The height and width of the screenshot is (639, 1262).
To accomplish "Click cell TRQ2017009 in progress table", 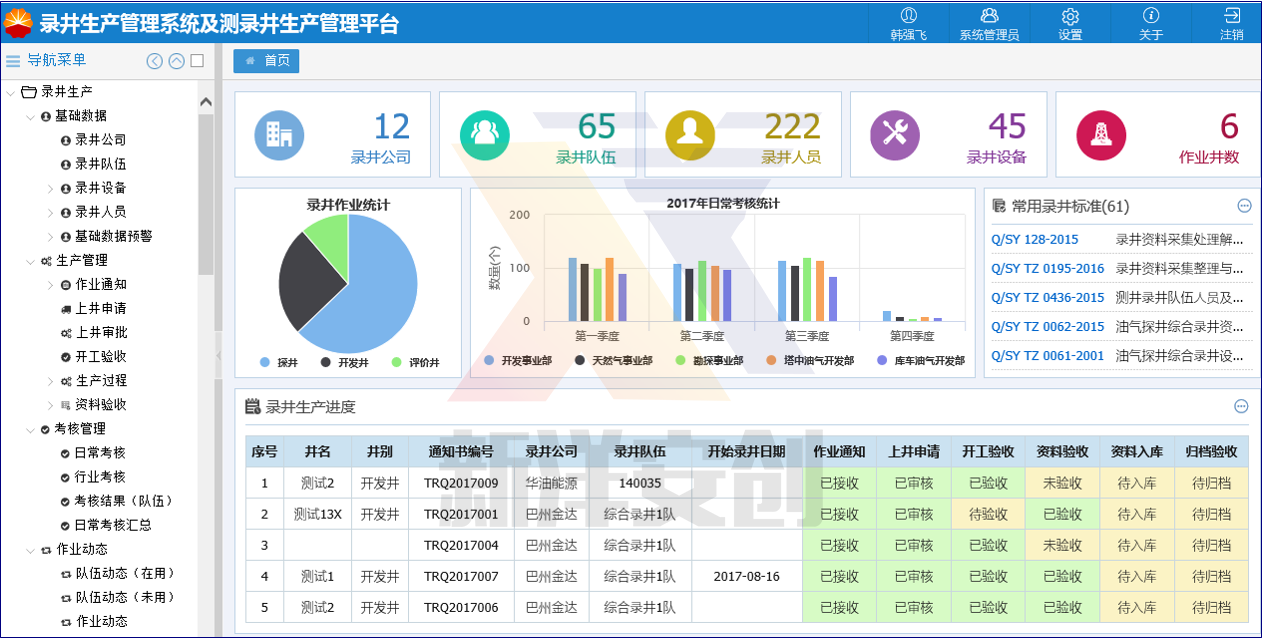I will tap(461, 484).
